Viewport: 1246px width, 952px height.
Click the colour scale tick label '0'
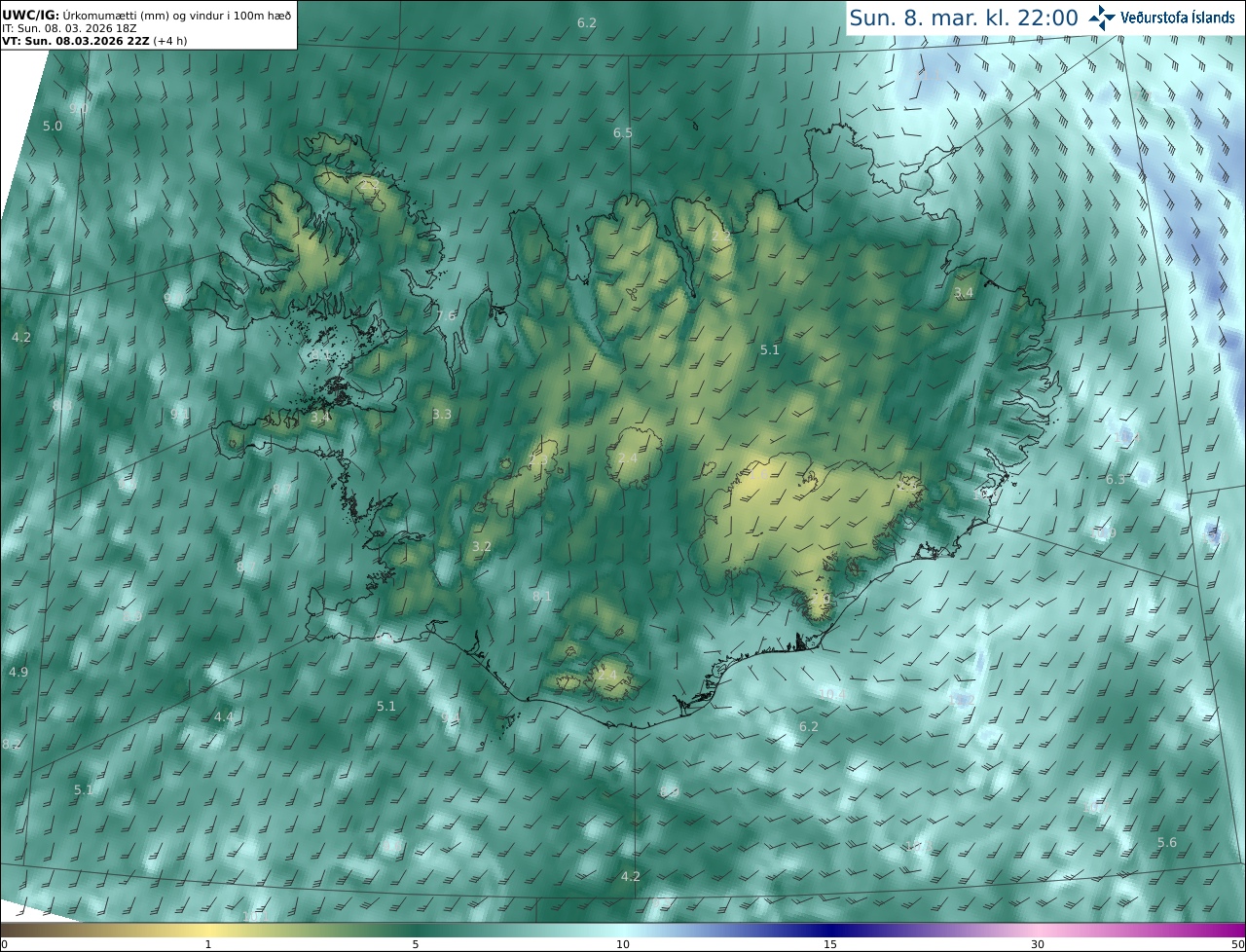click(4, 945)
